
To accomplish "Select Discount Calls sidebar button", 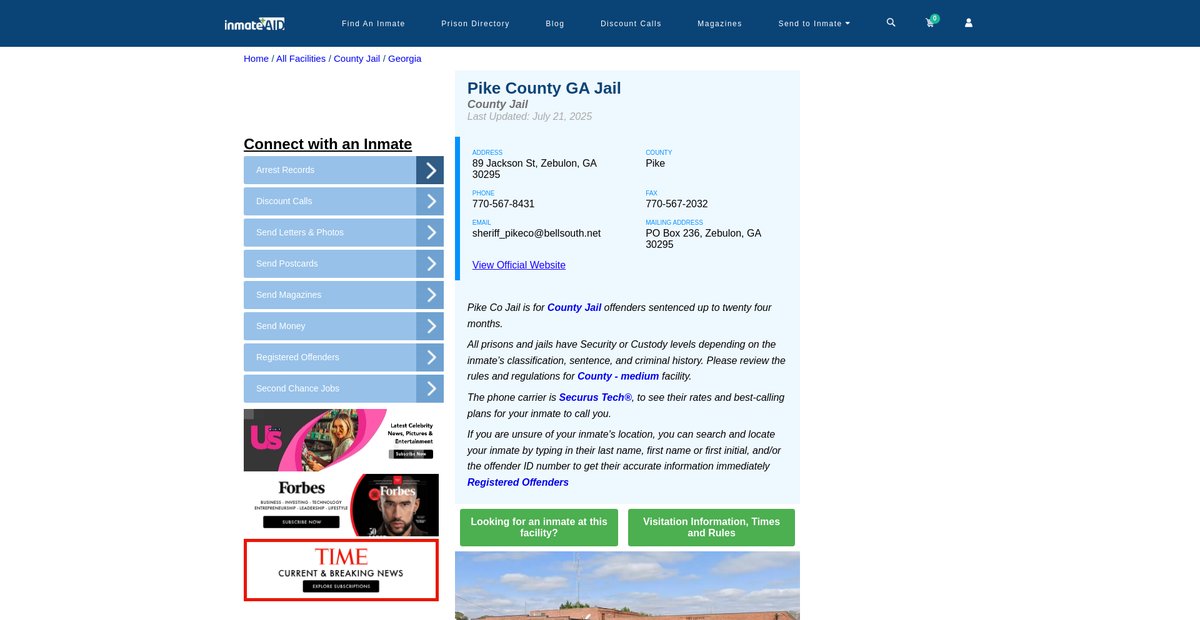I will coord(330,201).
